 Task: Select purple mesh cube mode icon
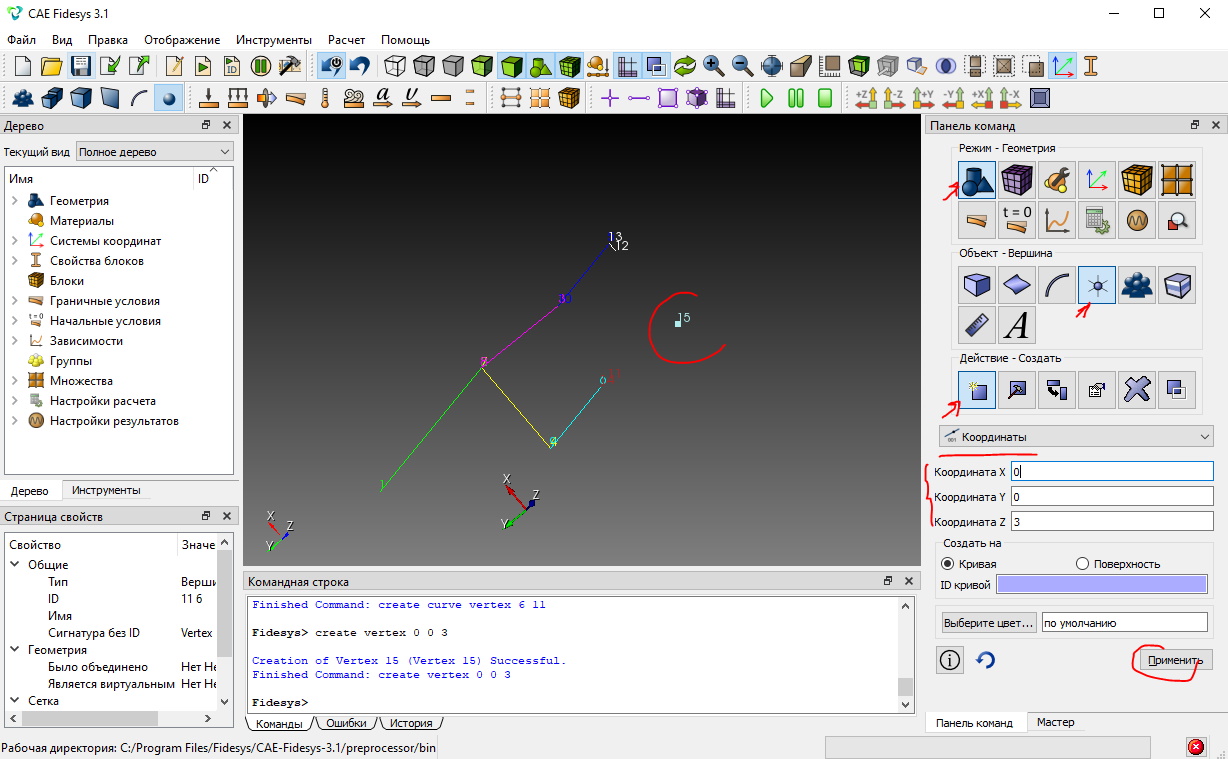pos(1017,180)
